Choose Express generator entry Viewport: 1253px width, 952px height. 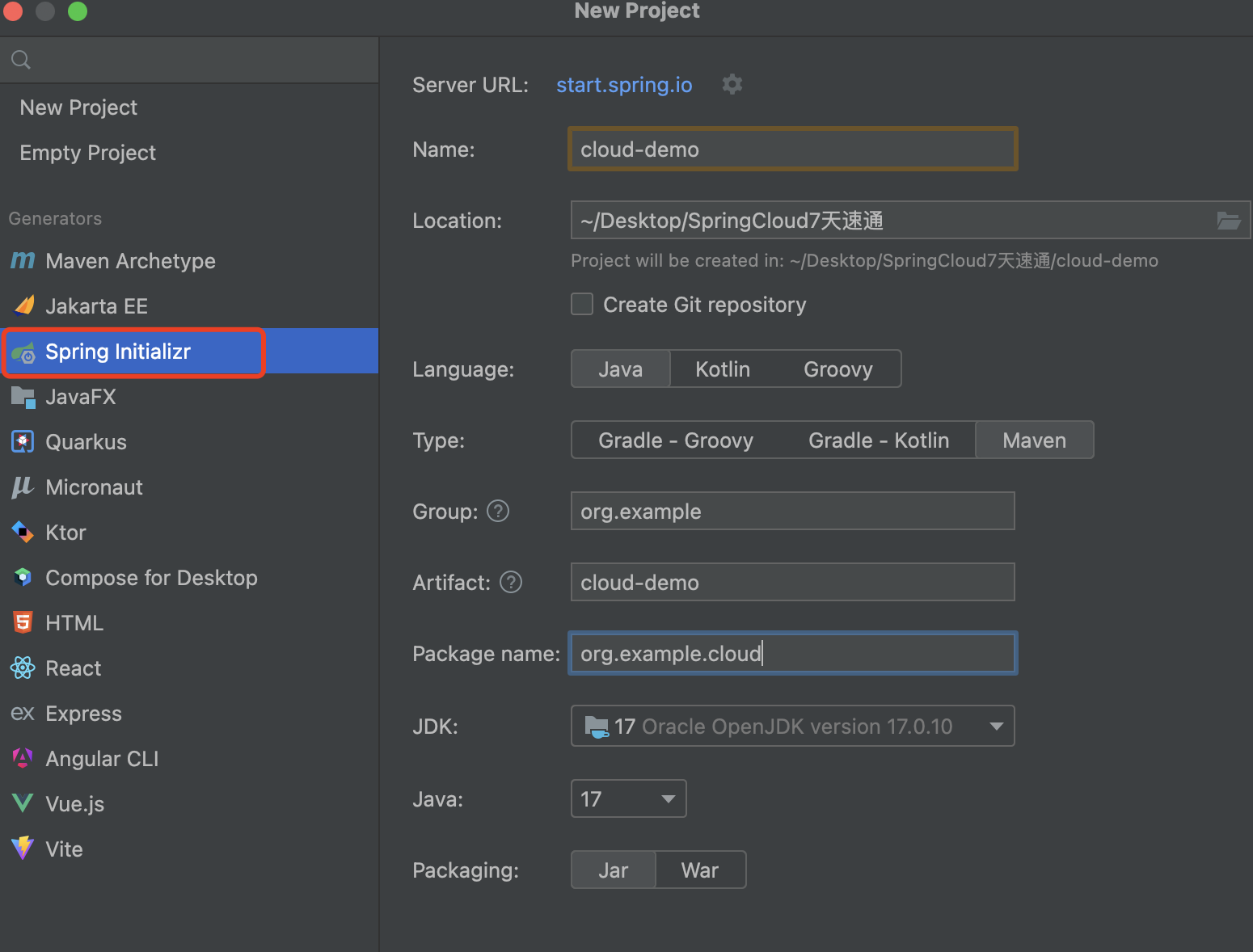click(189, 713)
